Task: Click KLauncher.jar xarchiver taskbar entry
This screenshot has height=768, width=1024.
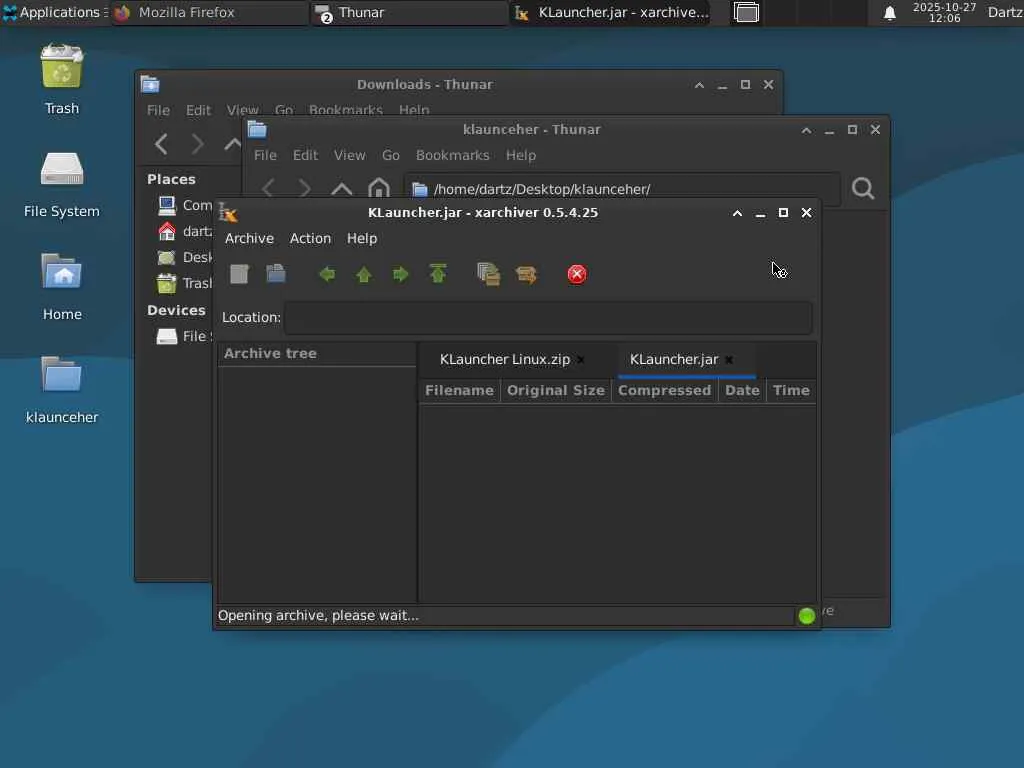Action: 611,12
